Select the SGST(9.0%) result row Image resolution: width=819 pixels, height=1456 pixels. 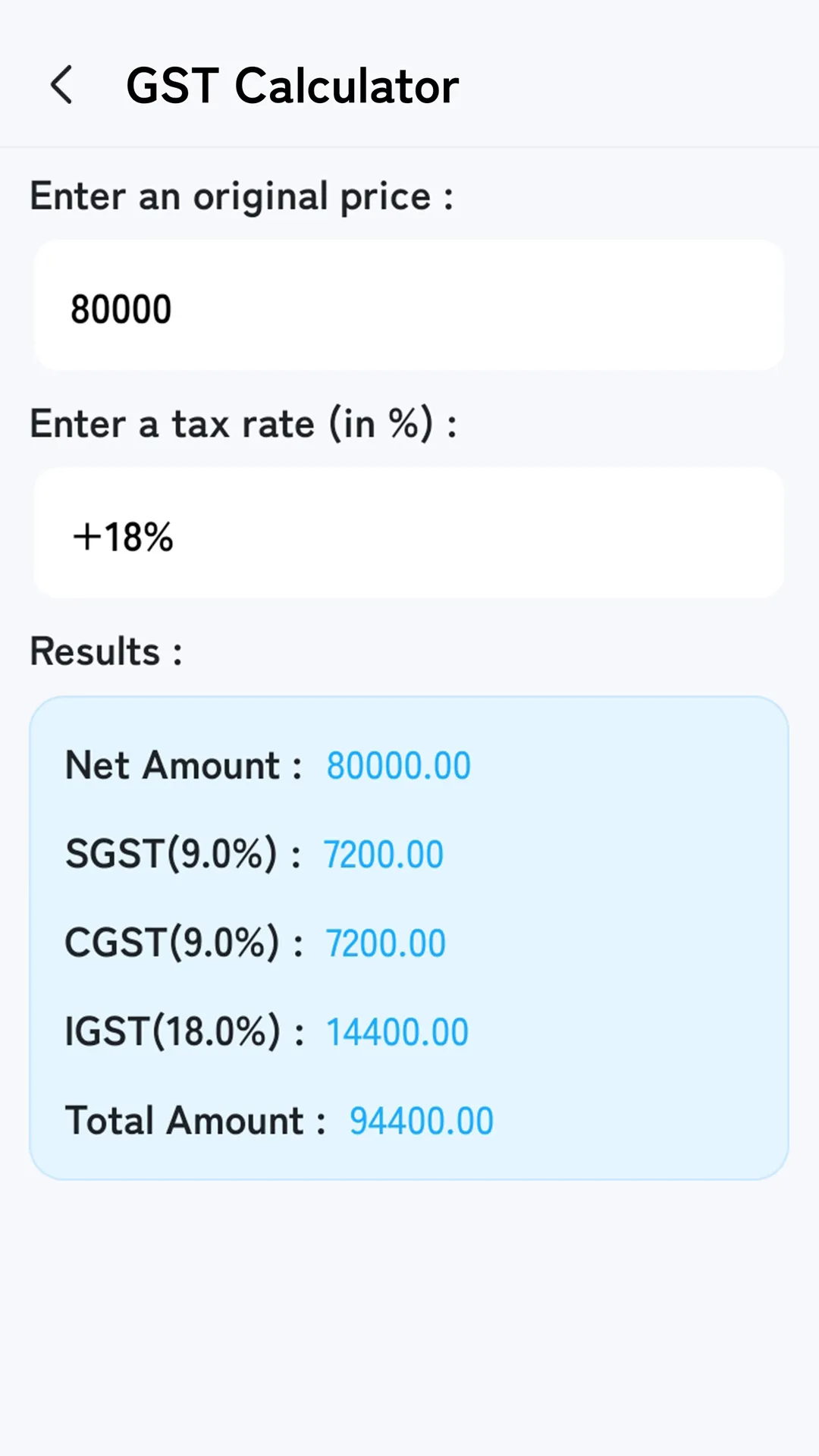(x=185, y=853)
